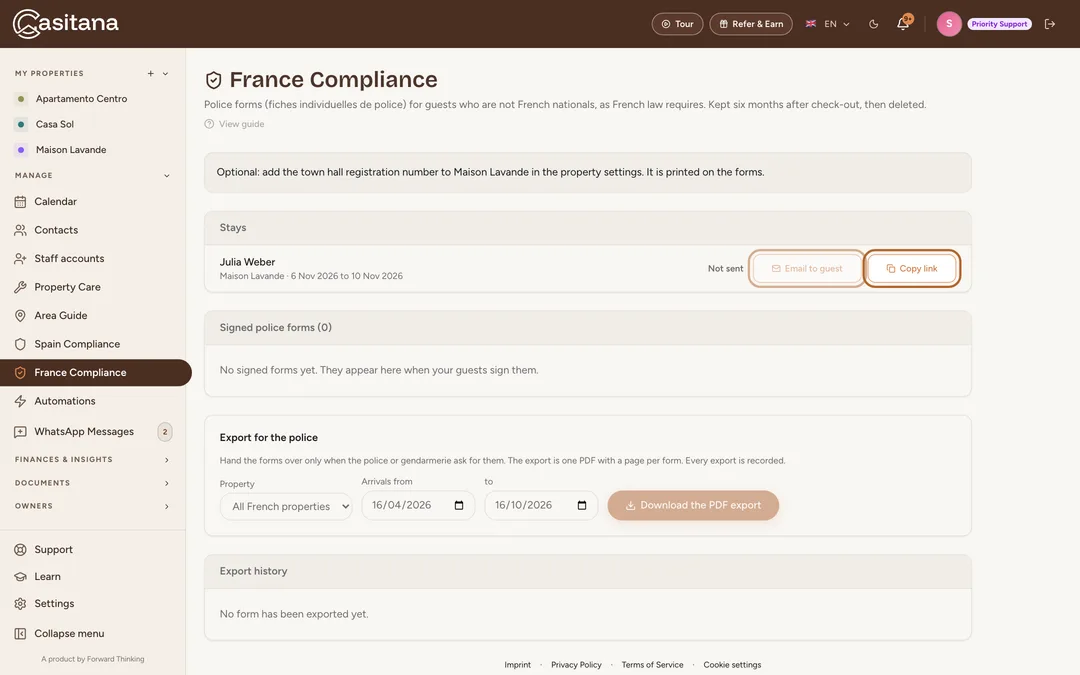The width and height of the screenshot is (1080, 675).
Task: Toggle dark mode moon icon
Action: coord(873,24)
